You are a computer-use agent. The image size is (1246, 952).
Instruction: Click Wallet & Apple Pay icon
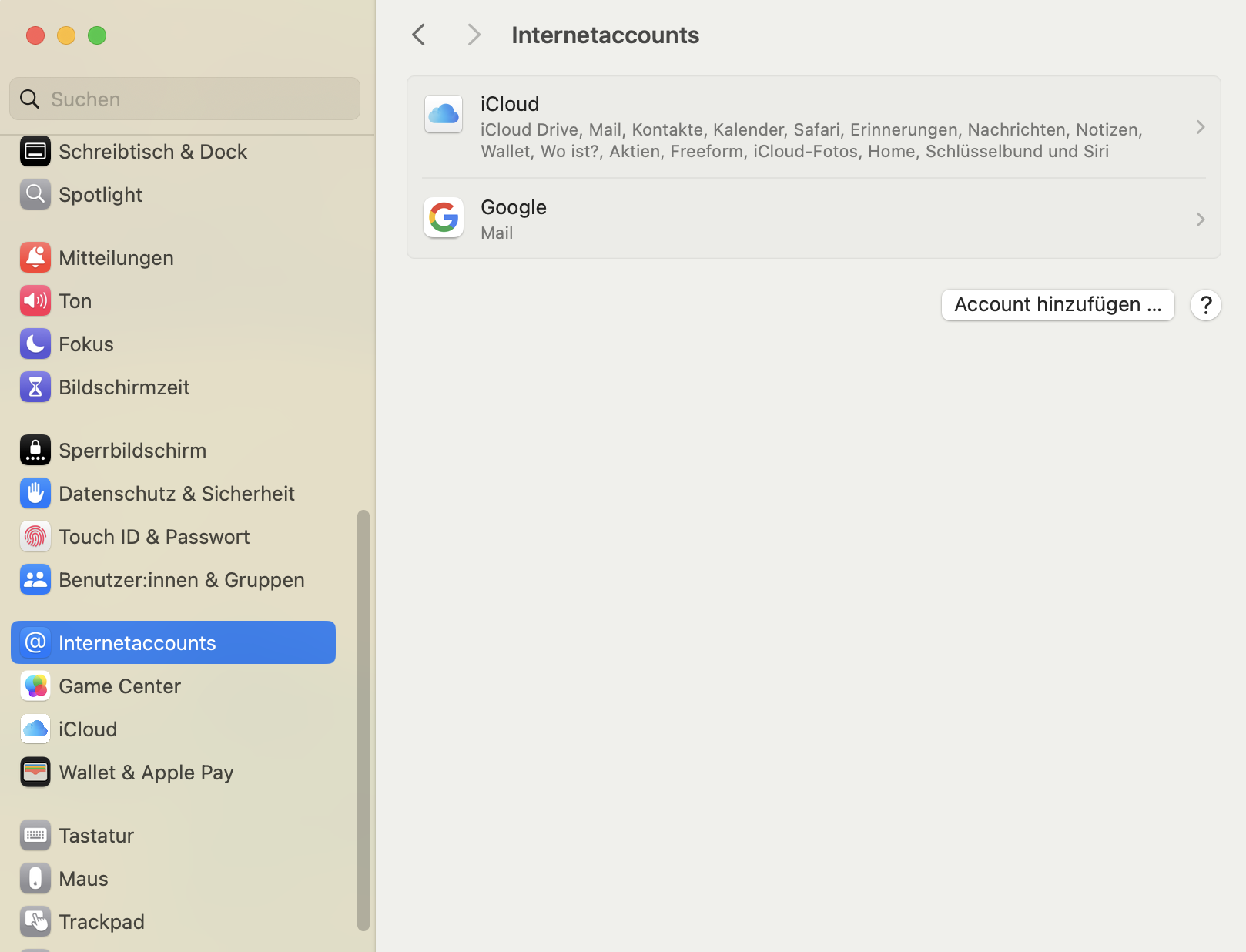tap(35, 773)
